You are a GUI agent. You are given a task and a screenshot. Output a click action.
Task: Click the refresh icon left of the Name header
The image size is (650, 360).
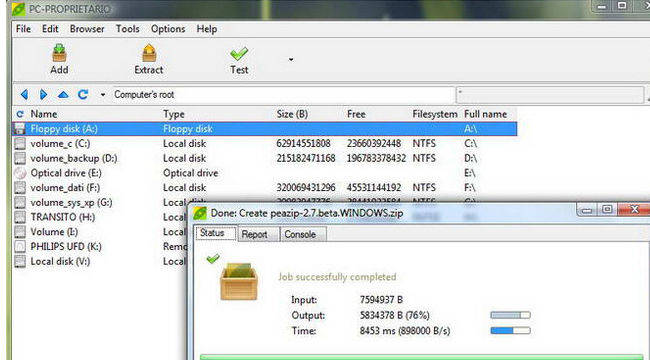tap(20, 114)
